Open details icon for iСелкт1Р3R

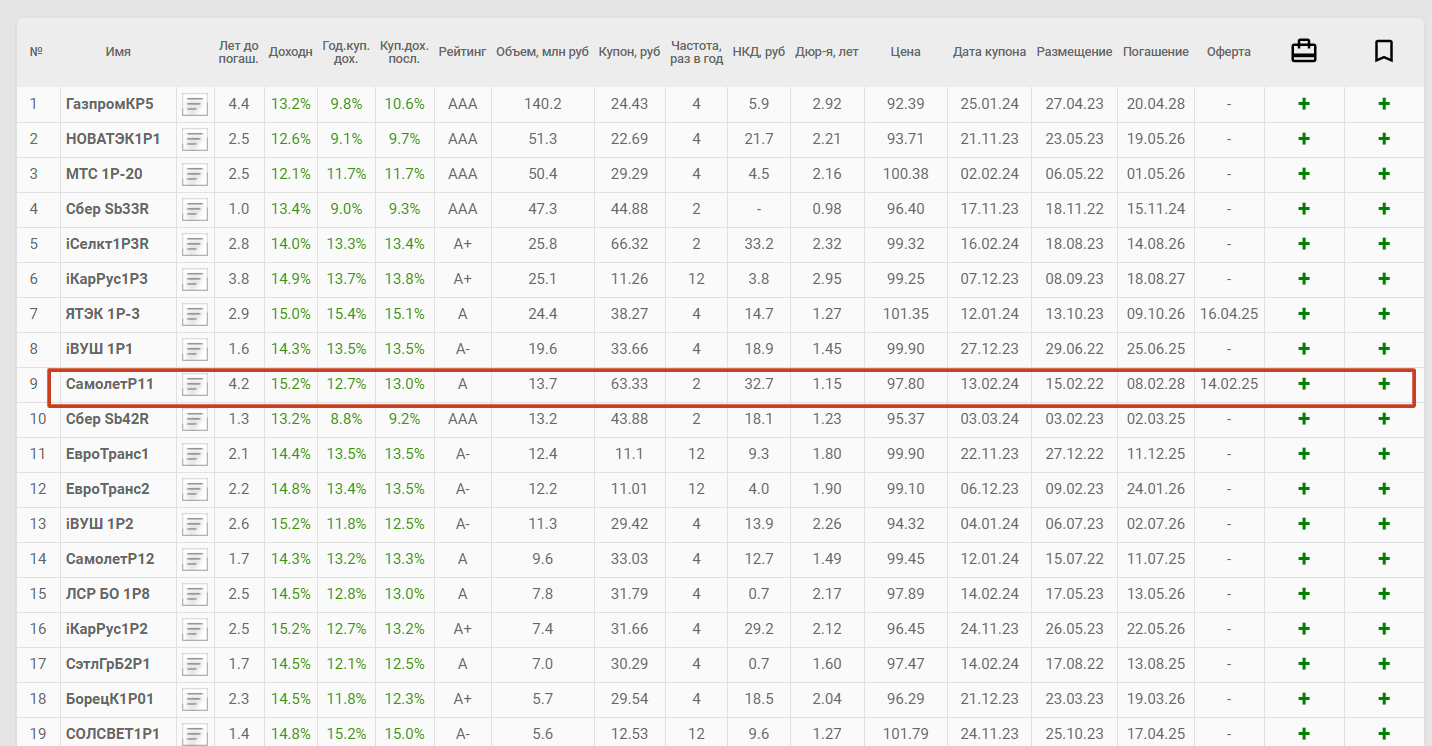195,244
